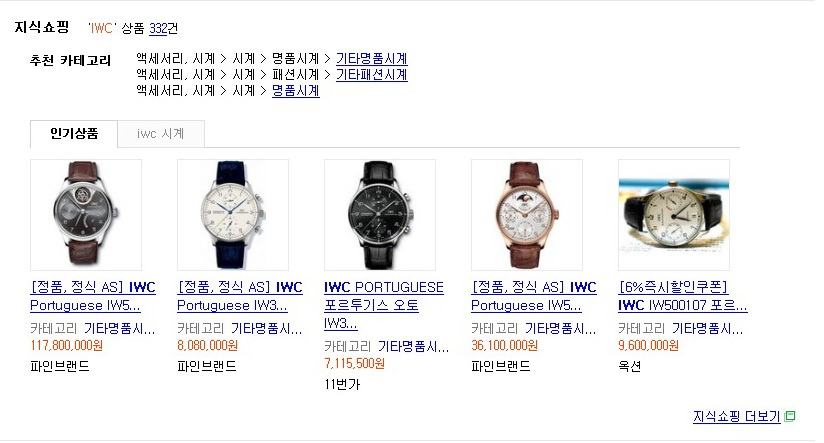The image size is (824, 443).
Task: Open the 기타명품시계 category link
Action: coord(372,58)
